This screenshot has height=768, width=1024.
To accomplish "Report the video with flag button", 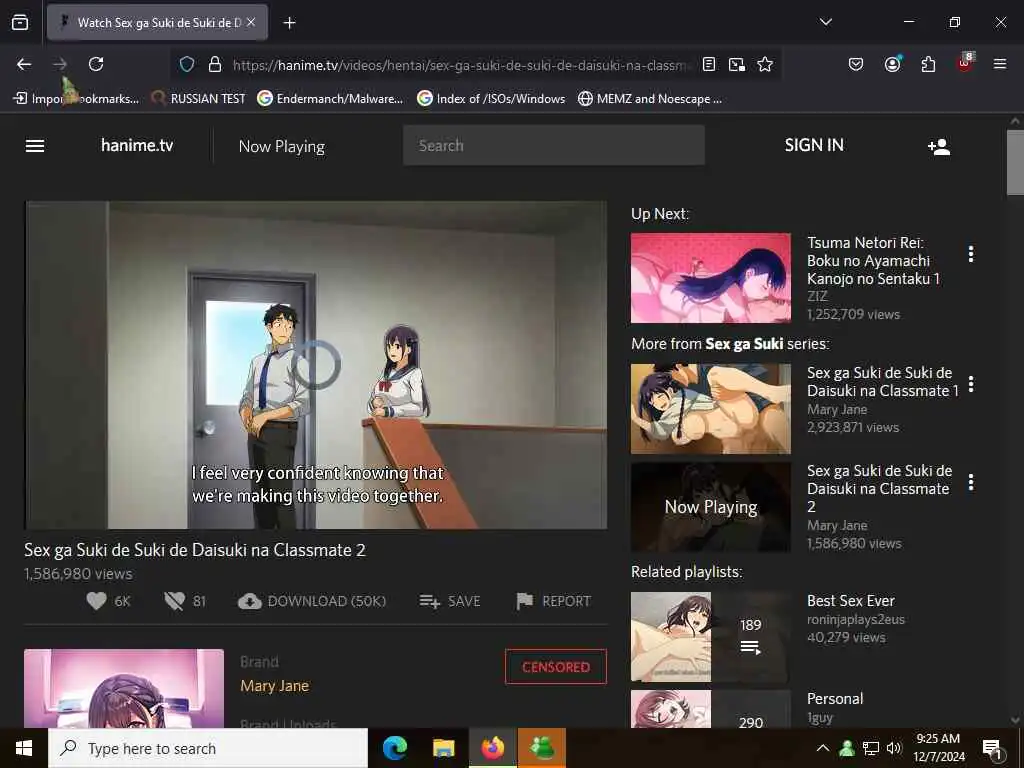I will pyautogui.click(x=554, y=601).
